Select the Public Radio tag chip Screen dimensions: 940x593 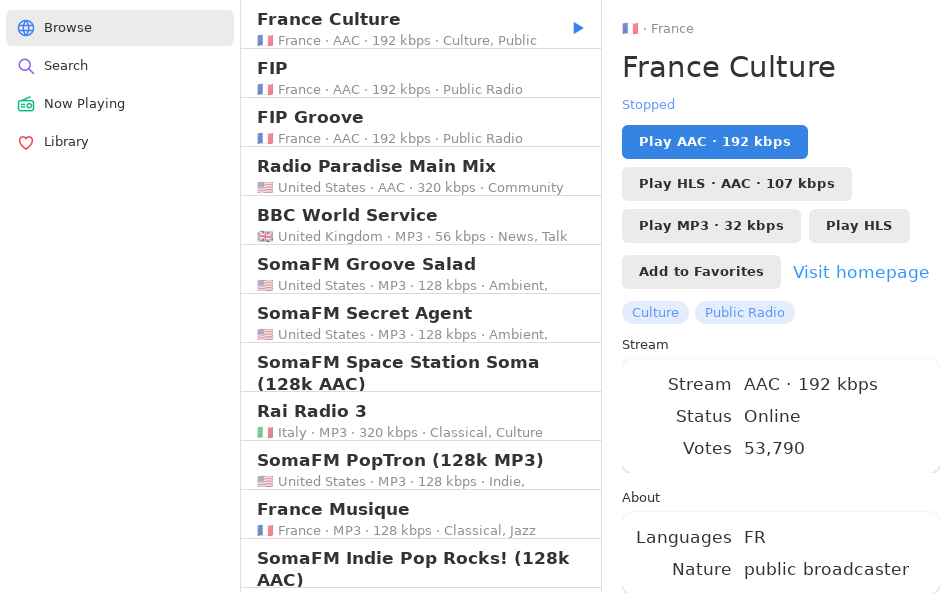[x=745, y=312]
